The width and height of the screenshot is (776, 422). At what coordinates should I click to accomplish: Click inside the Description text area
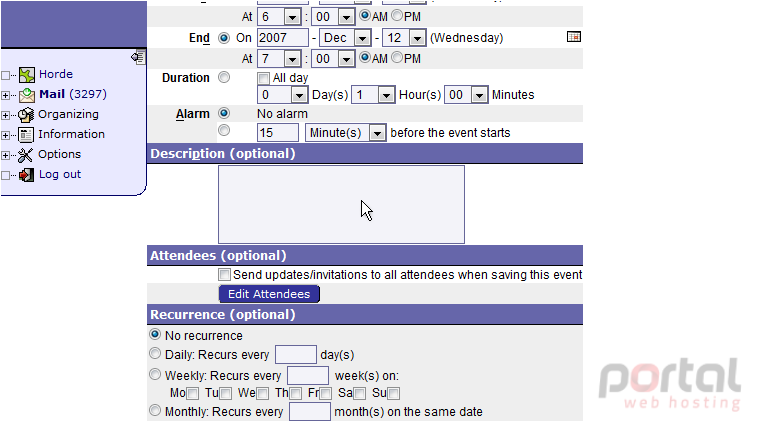coord(341,204)
